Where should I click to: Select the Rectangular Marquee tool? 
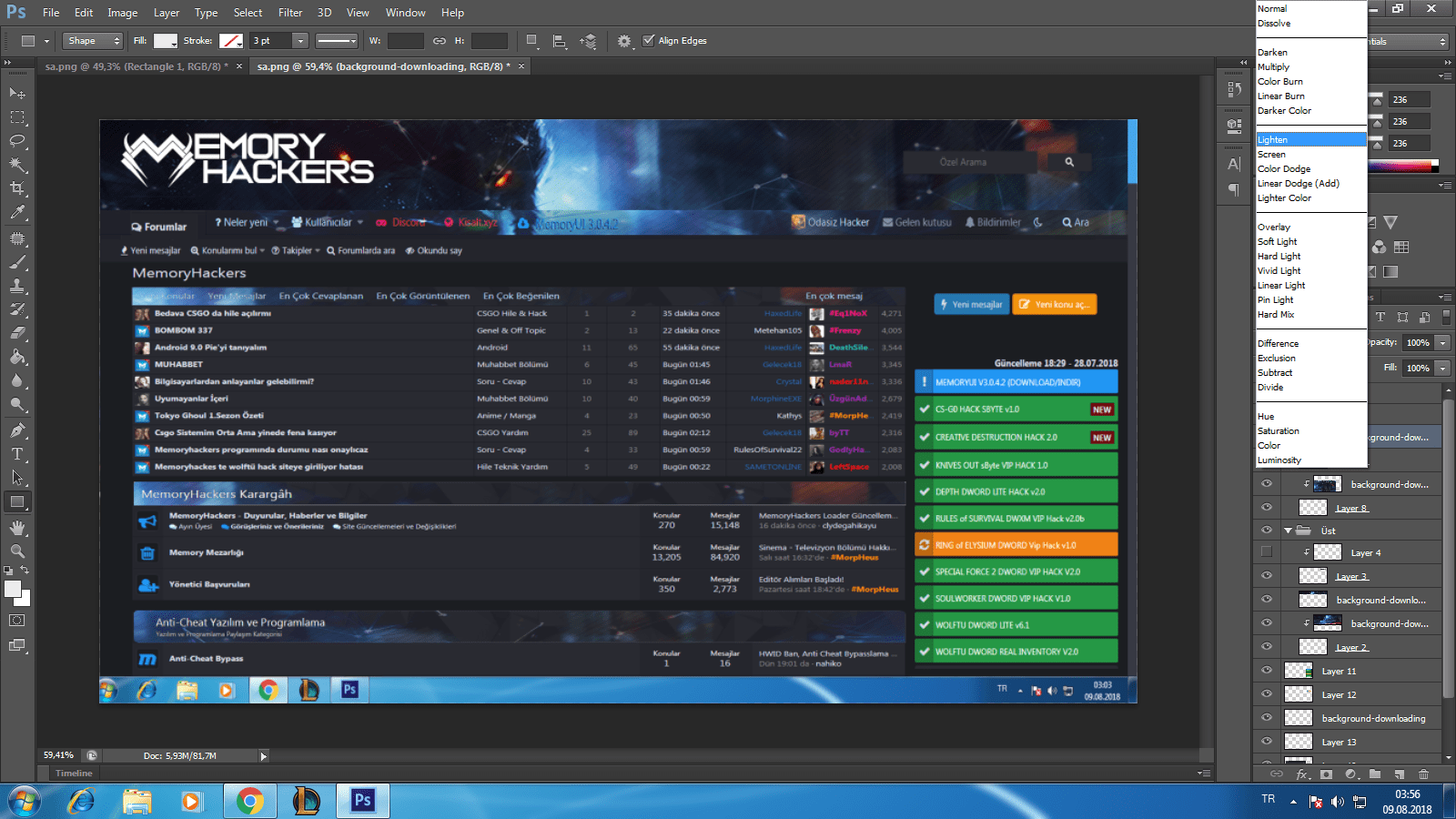(17, 117)
